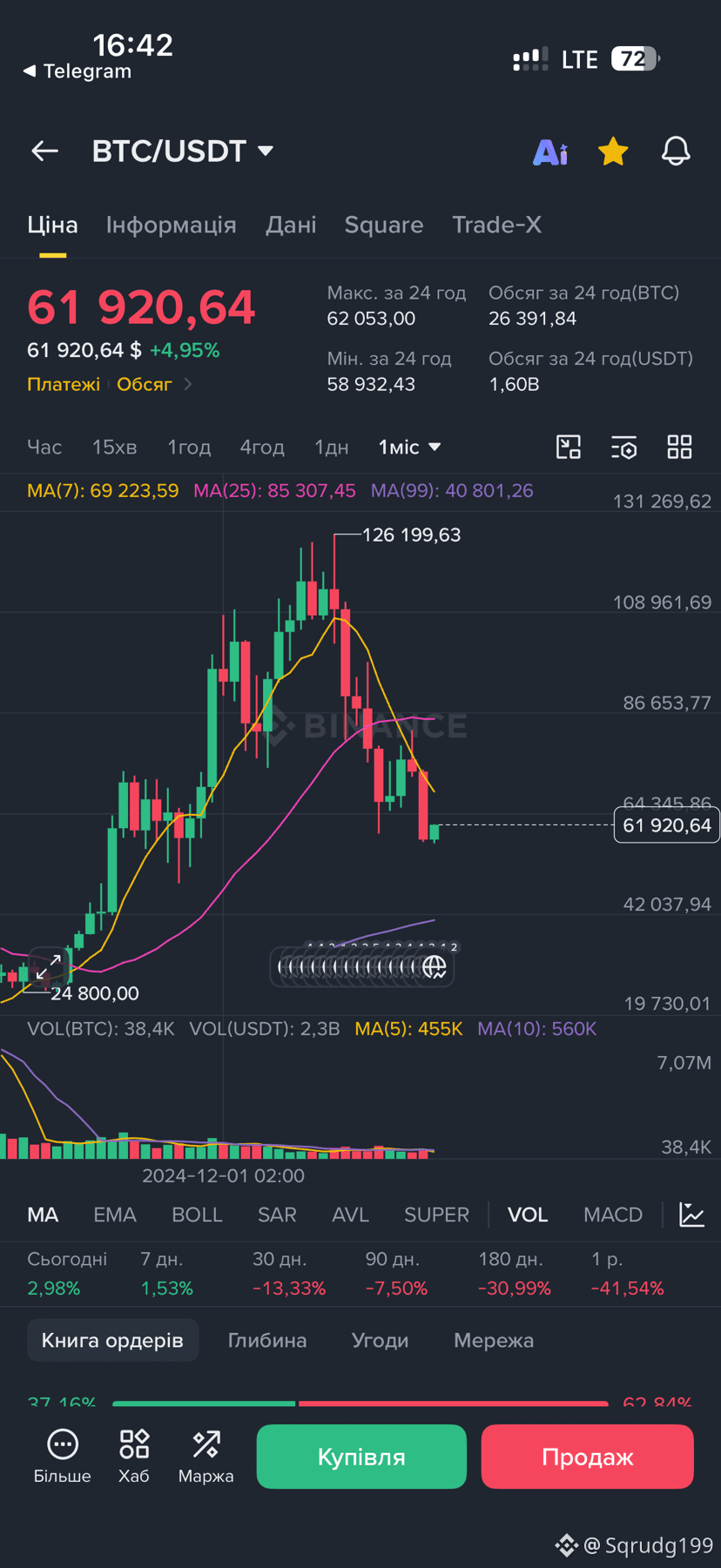
Task: Tap the globe events icon on chart
Action: (435, 966)
